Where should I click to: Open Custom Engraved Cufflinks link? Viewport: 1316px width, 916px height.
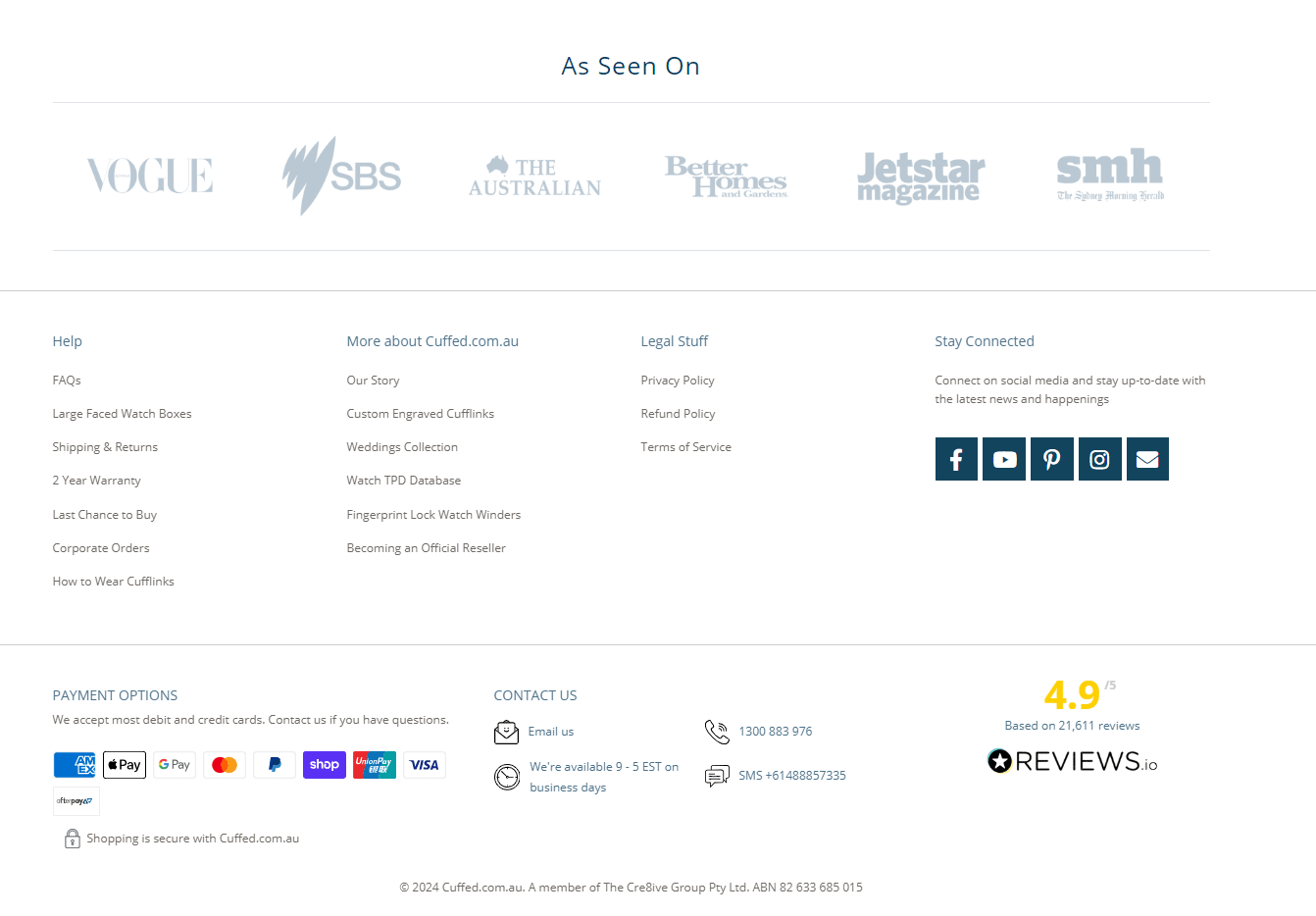click(421, 414)
